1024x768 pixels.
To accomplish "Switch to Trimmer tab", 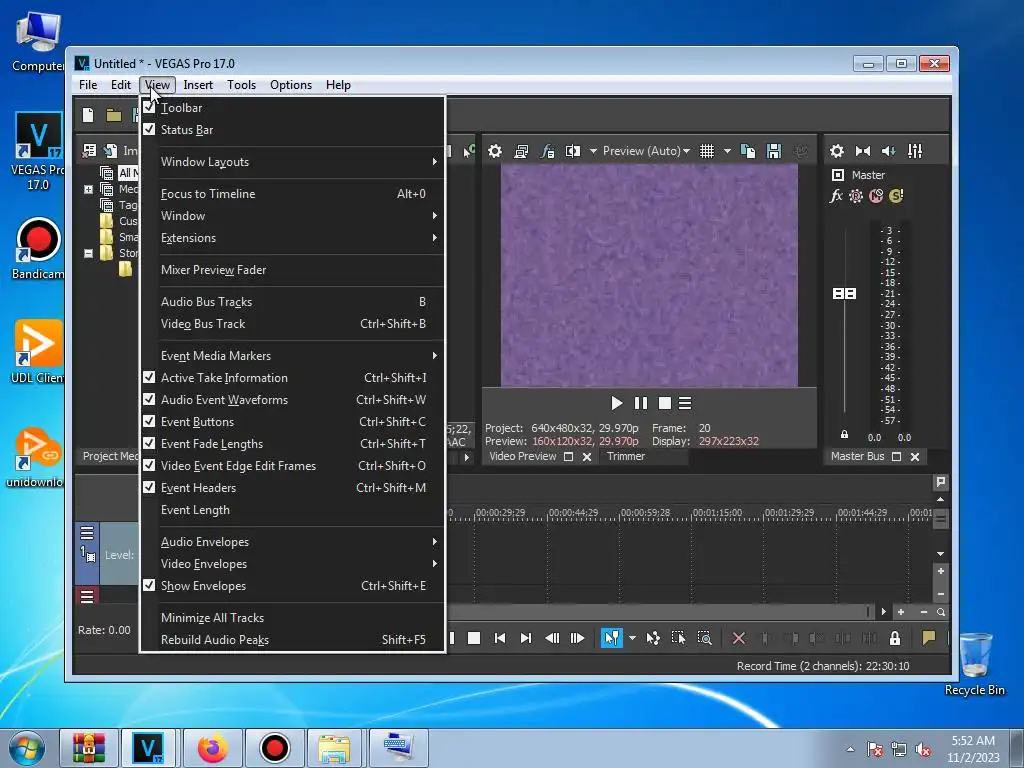I will tap(626, 456).
